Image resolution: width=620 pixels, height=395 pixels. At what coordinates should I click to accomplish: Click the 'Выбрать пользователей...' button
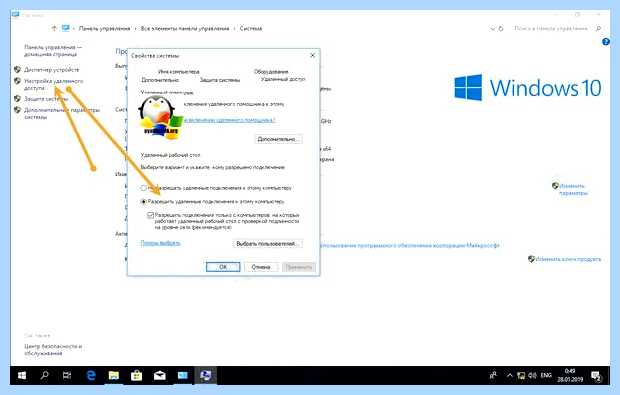point(267,244)
